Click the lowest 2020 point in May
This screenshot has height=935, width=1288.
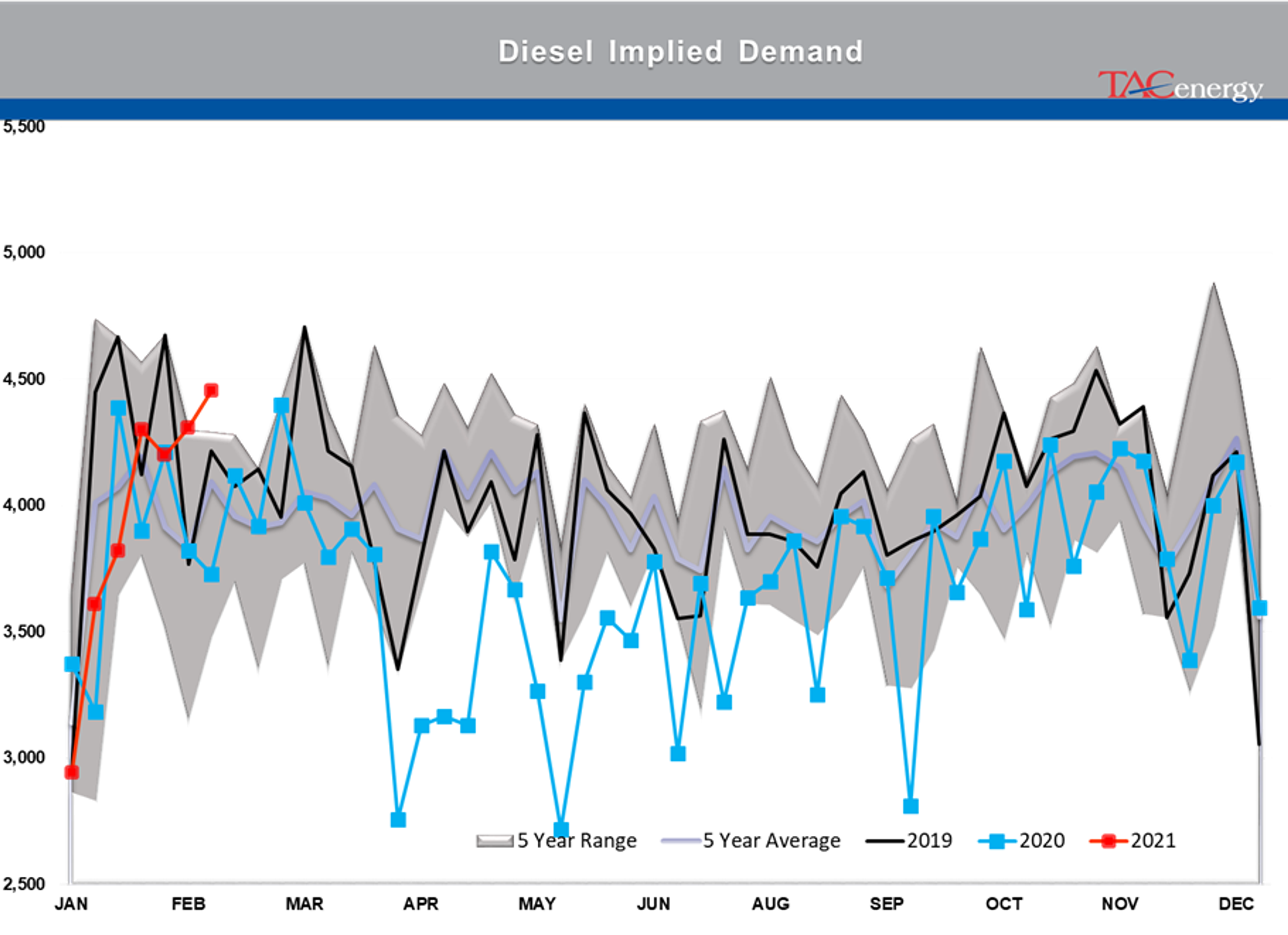pos(561,830)
